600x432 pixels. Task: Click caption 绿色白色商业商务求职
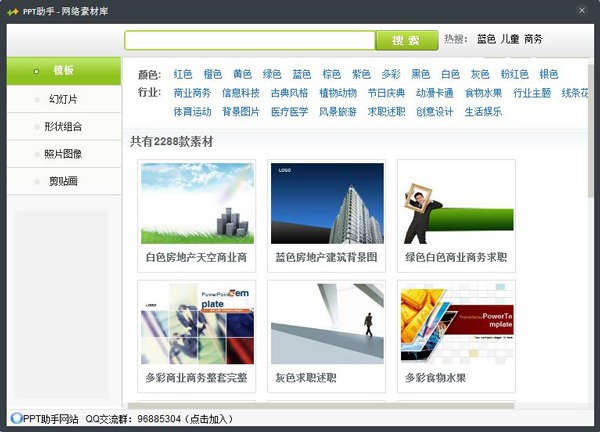click(456, 258)
